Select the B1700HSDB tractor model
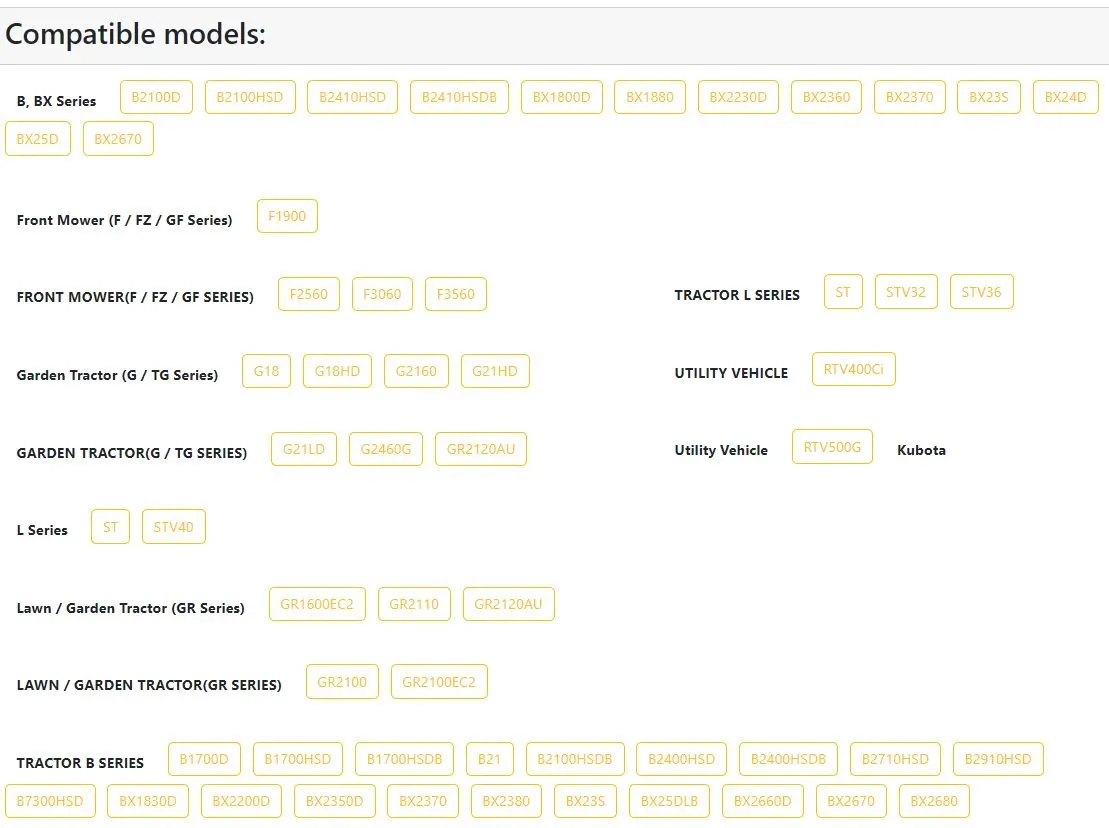 pyautogui.click(x=404, y=759)
